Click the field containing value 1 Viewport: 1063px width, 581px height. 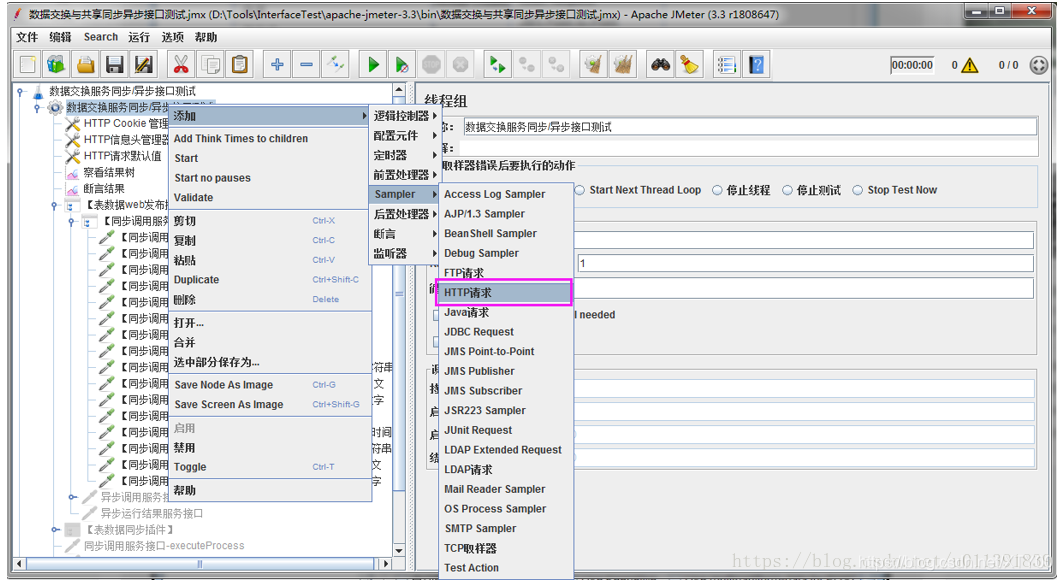[x=805, y=263]
